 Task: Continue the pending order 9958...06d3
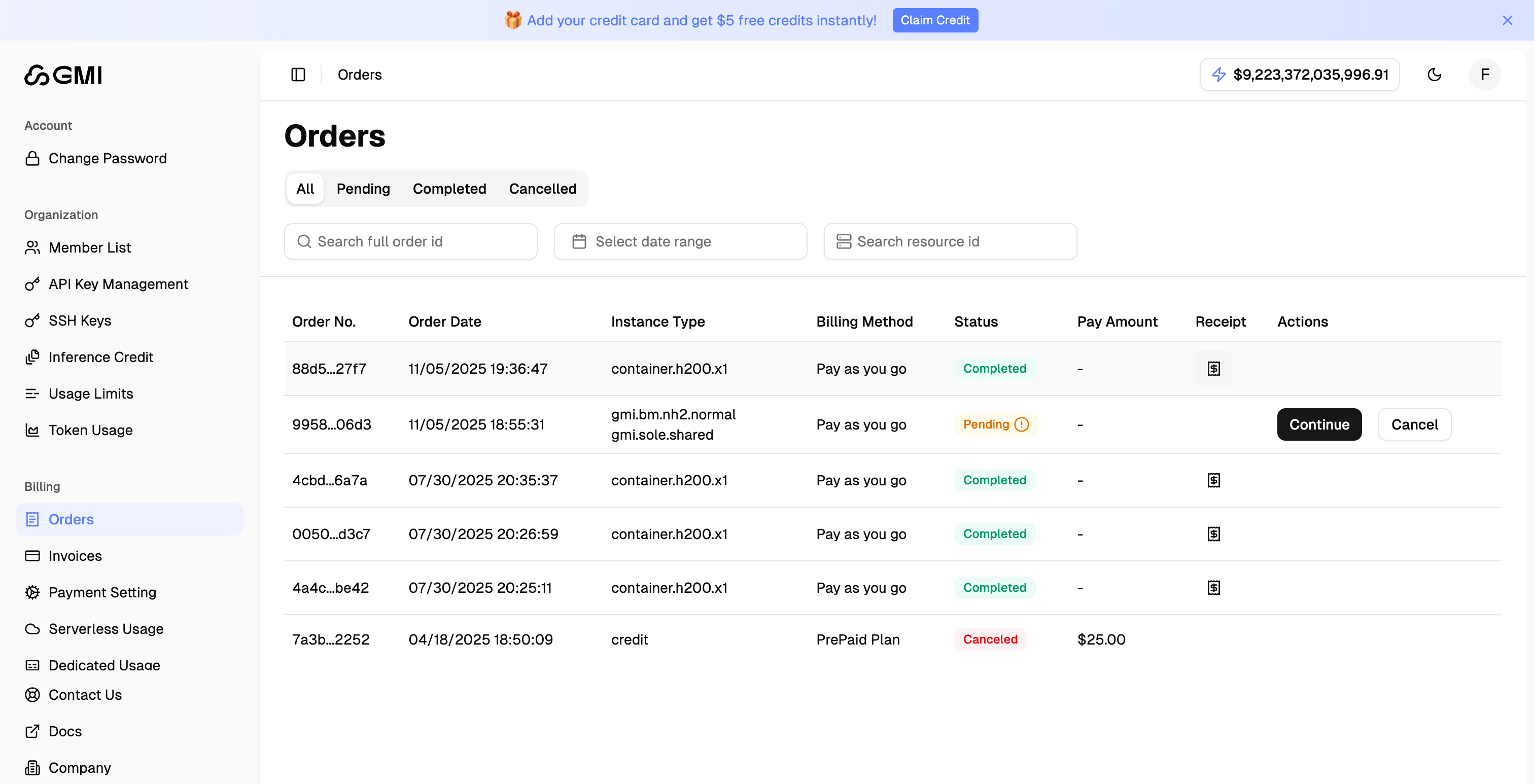[x=1318, y=424]
